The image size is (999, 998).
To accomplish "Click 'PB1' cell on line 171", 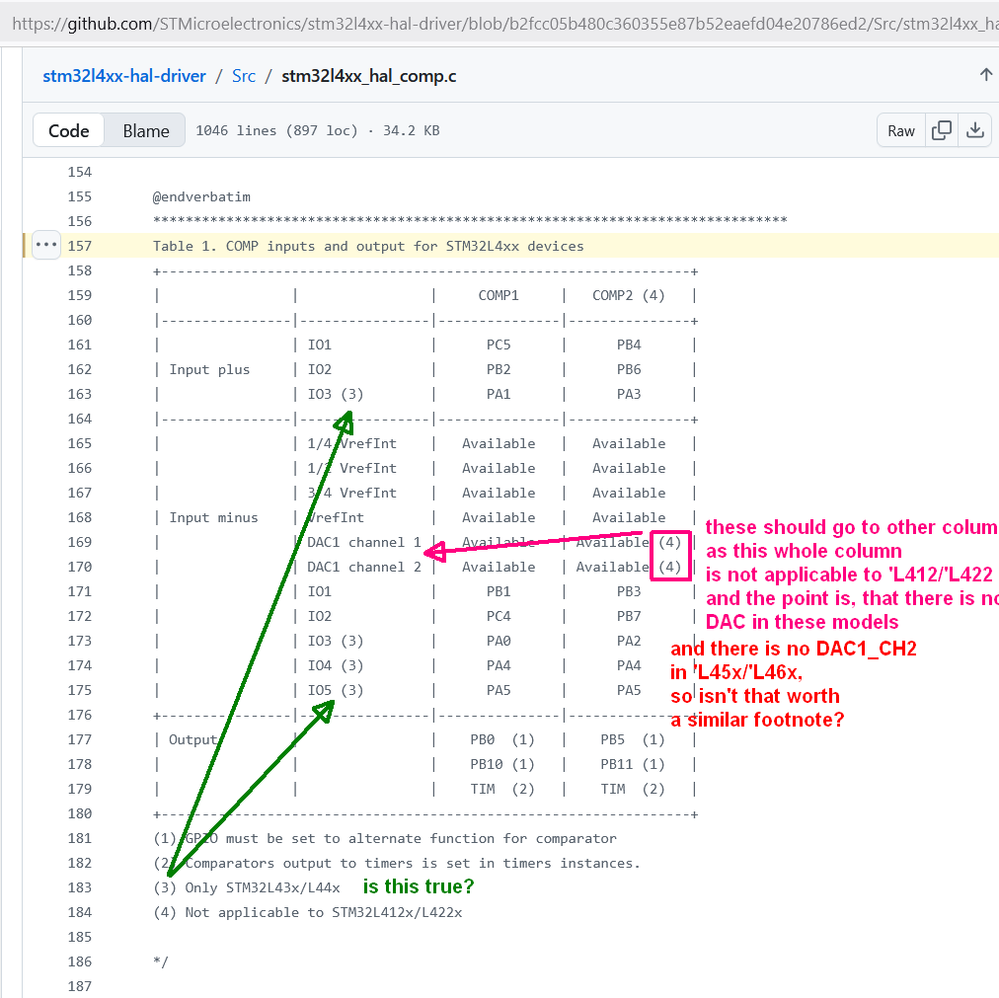I will (x=498, y=591).
